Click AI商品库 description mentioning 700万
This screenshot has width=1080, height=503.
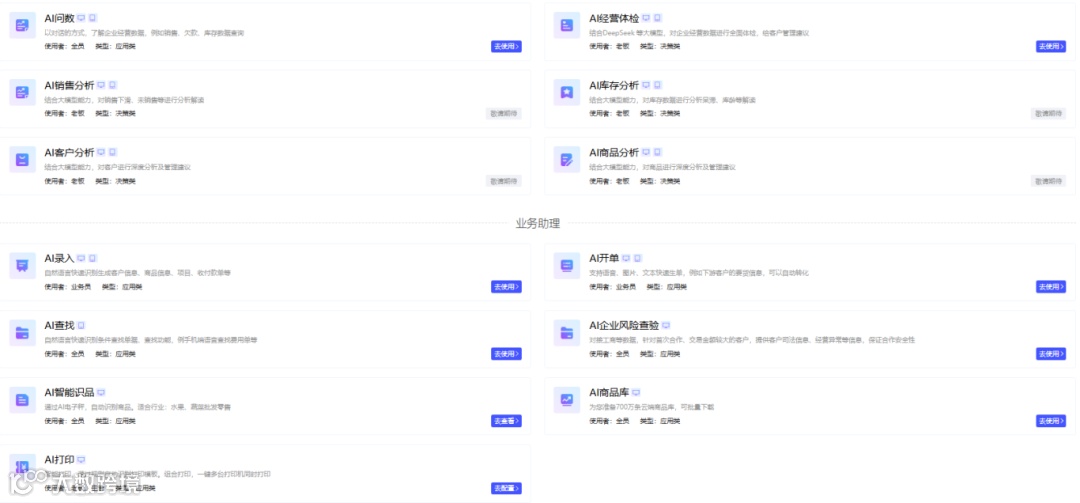(652, 407)
